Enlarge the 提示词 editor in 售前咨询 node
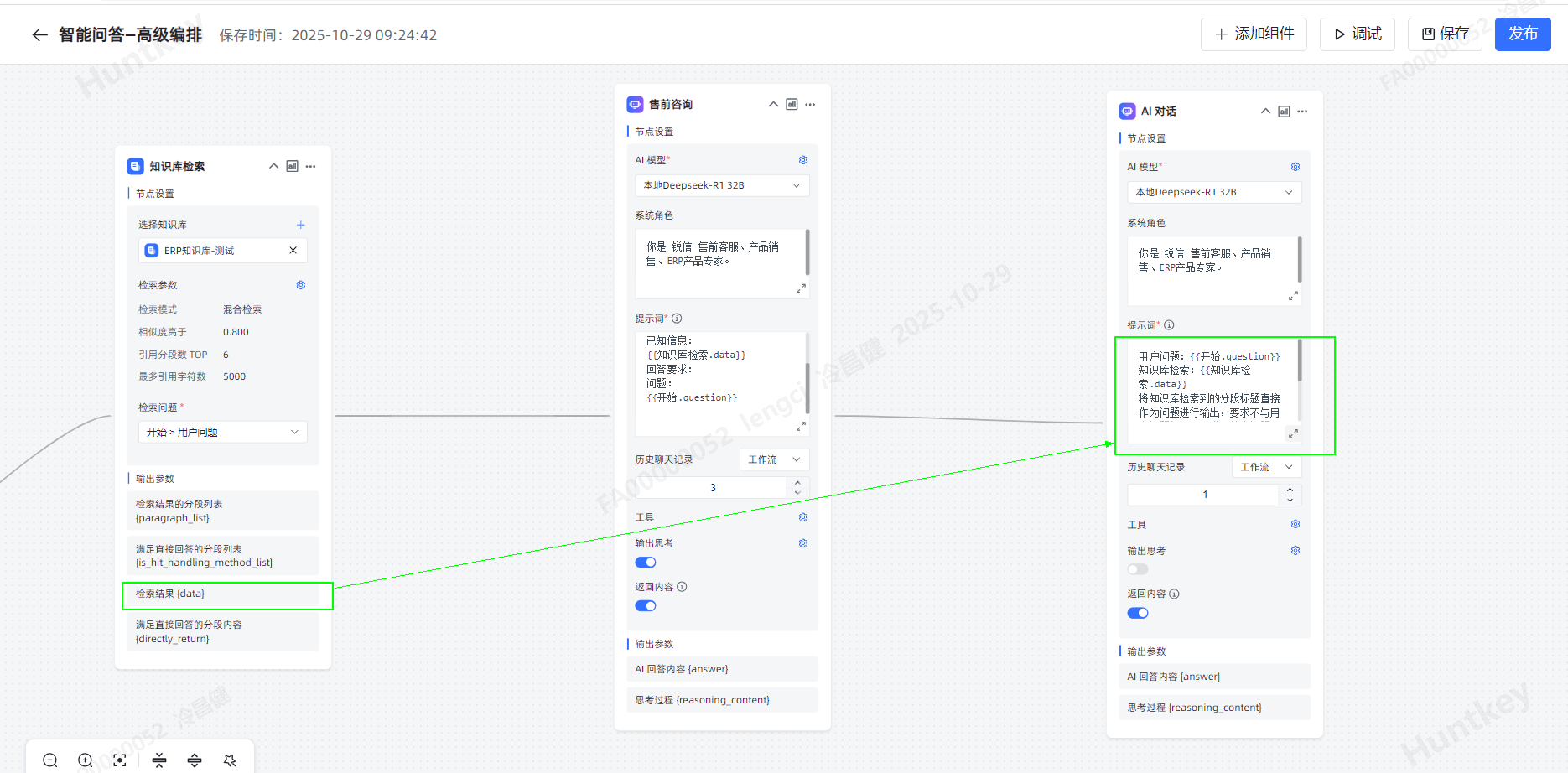Viewport: 1568px width, 773px height. (x=801, y=426)
